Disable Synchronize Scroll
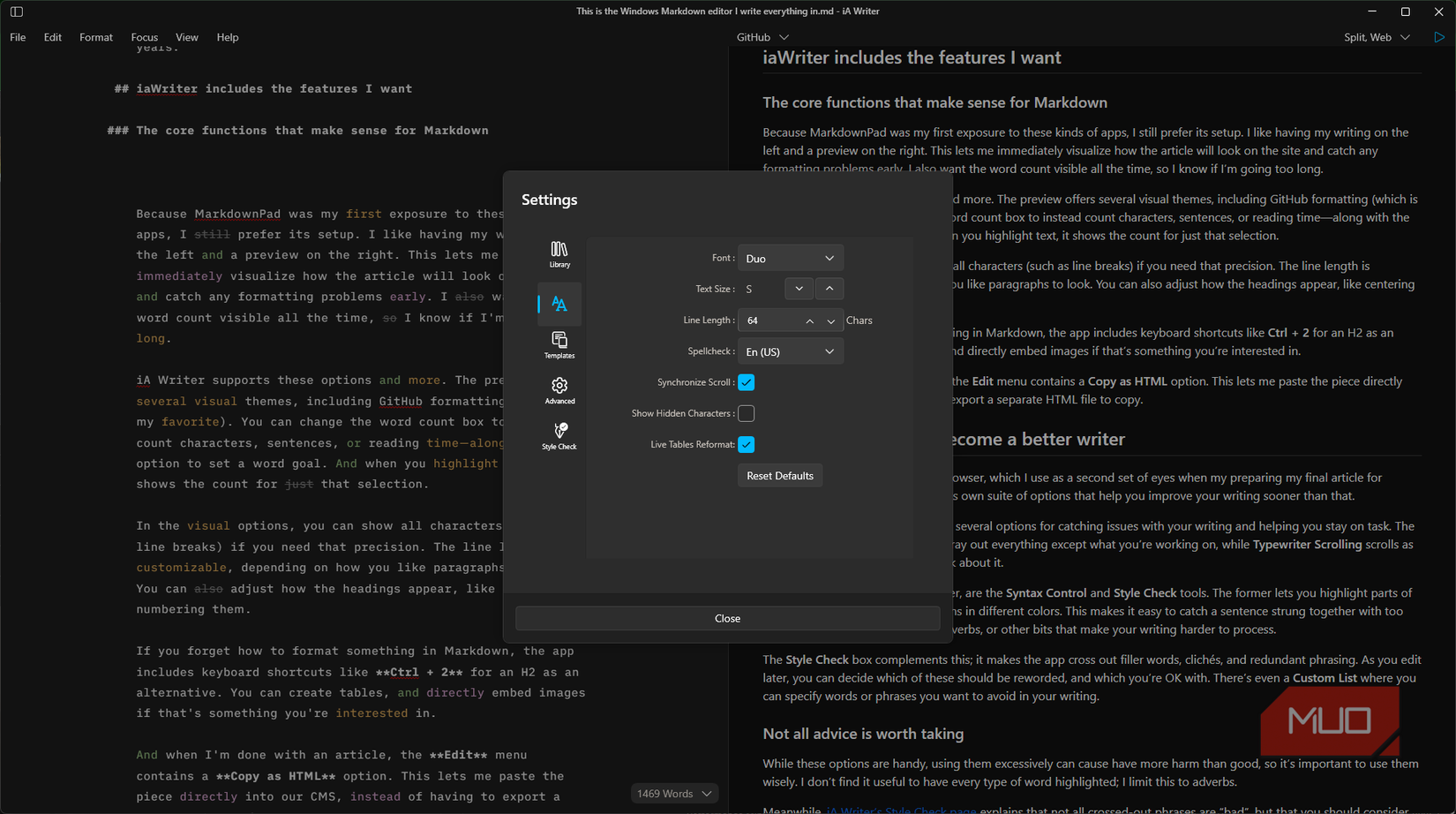 746,382
